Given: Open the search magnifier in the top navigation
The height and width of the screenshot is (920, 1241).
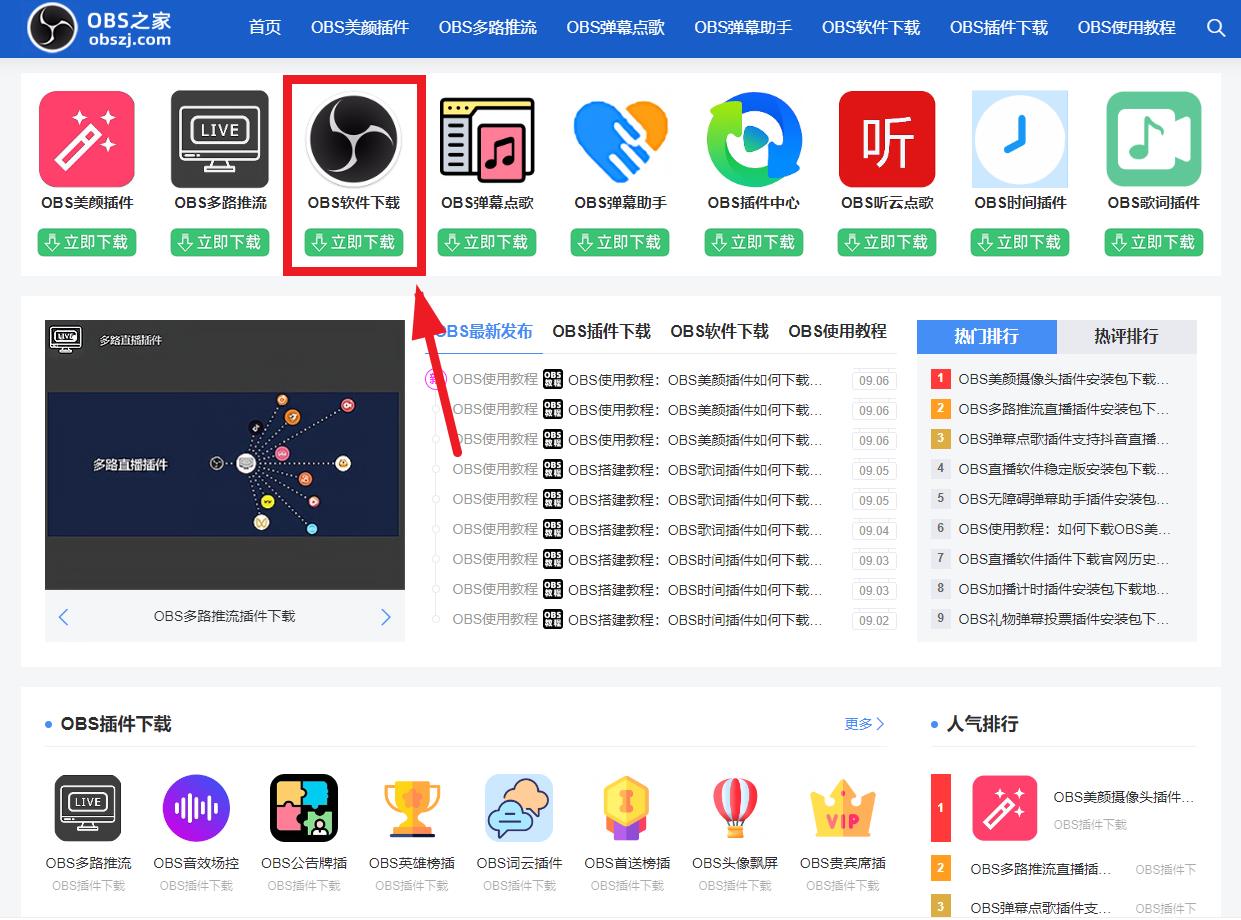Looking at the screenshot, I should (x=1216, y=28).
